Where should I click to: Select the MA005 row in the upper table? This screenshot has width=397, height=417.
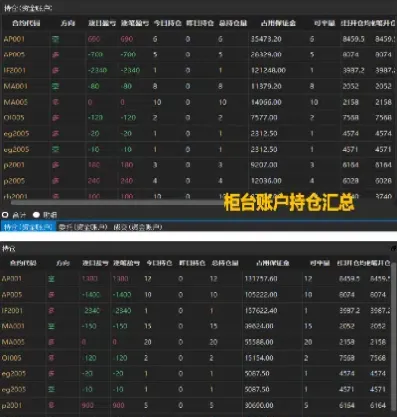tap(198, 102)
